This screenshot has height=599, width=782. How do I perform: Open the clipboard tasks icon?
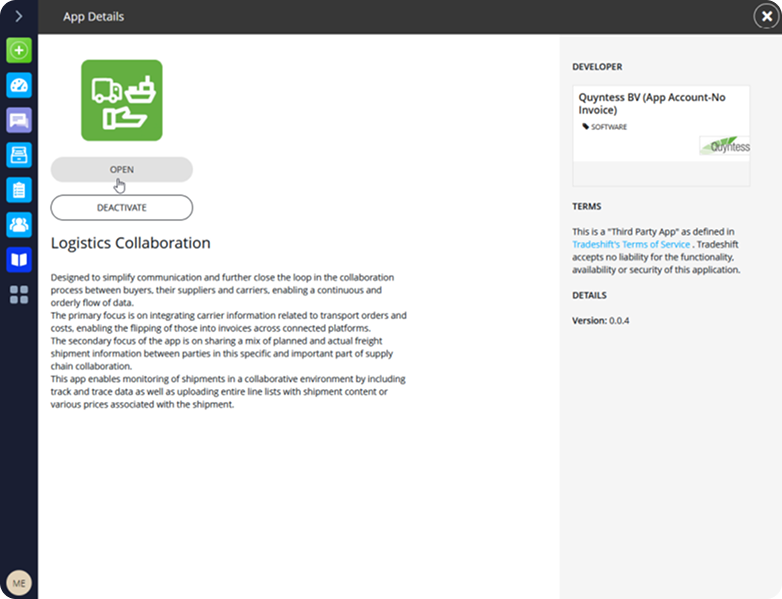click(19, 190)
